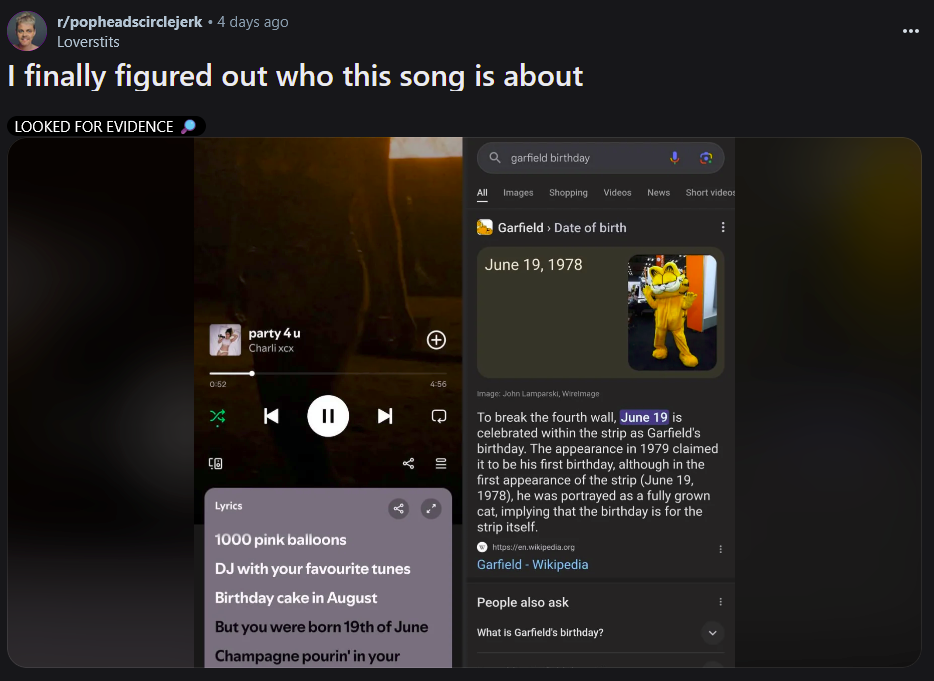Seek within the song progress bar
The height and width of the screenshot is (681, 934).
tap(328, 374)
